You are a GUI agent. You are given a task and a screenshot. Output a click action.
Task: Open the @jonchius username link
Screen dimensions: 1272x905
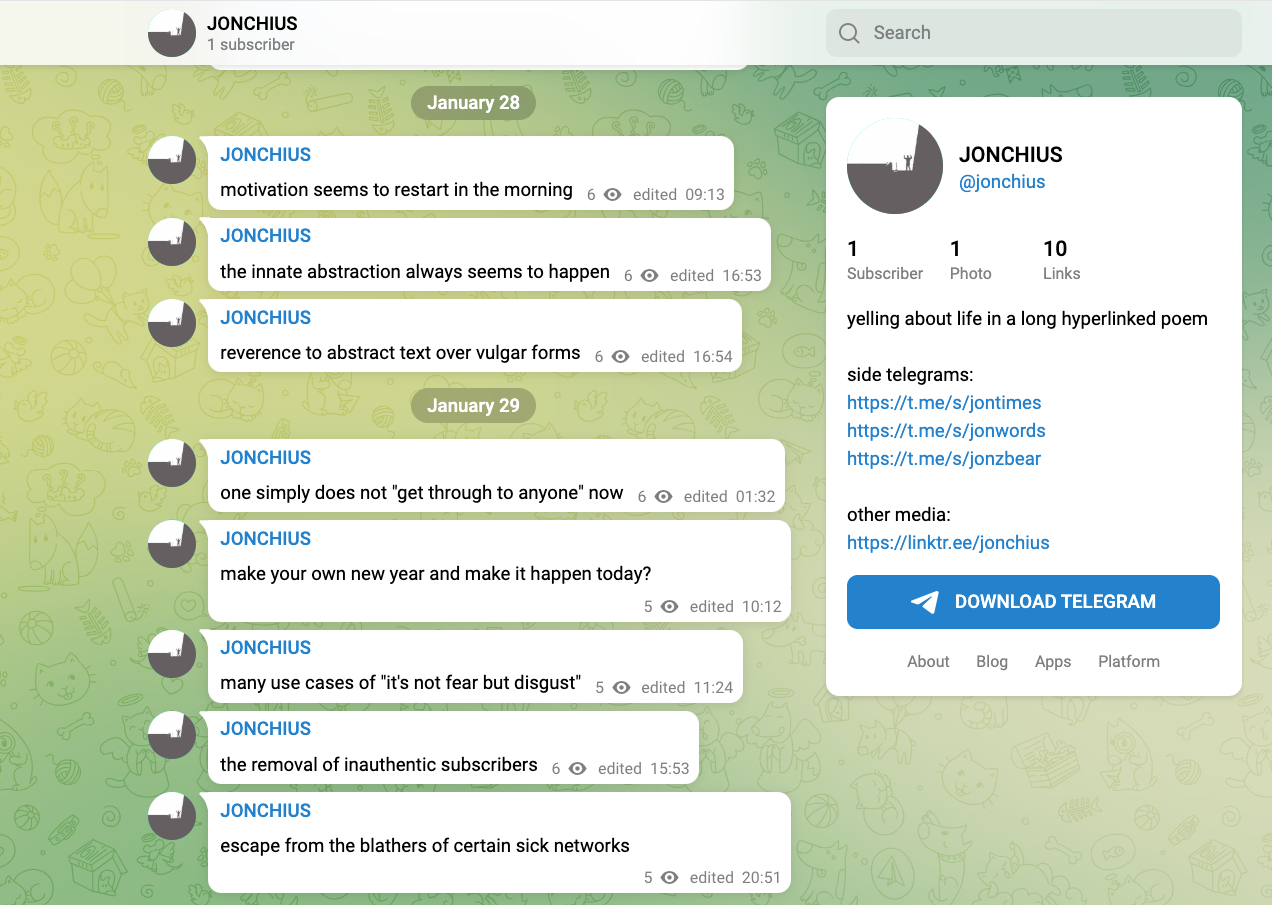[x=1002, y=182]
